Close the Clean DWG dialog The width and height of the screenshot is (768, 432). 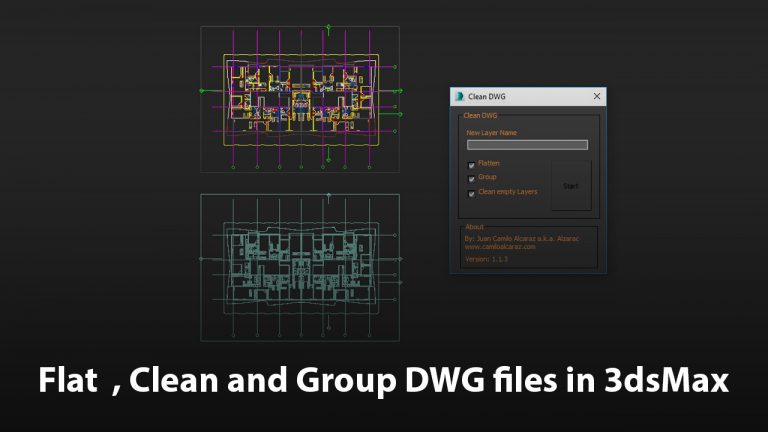(x=597, y=97)
